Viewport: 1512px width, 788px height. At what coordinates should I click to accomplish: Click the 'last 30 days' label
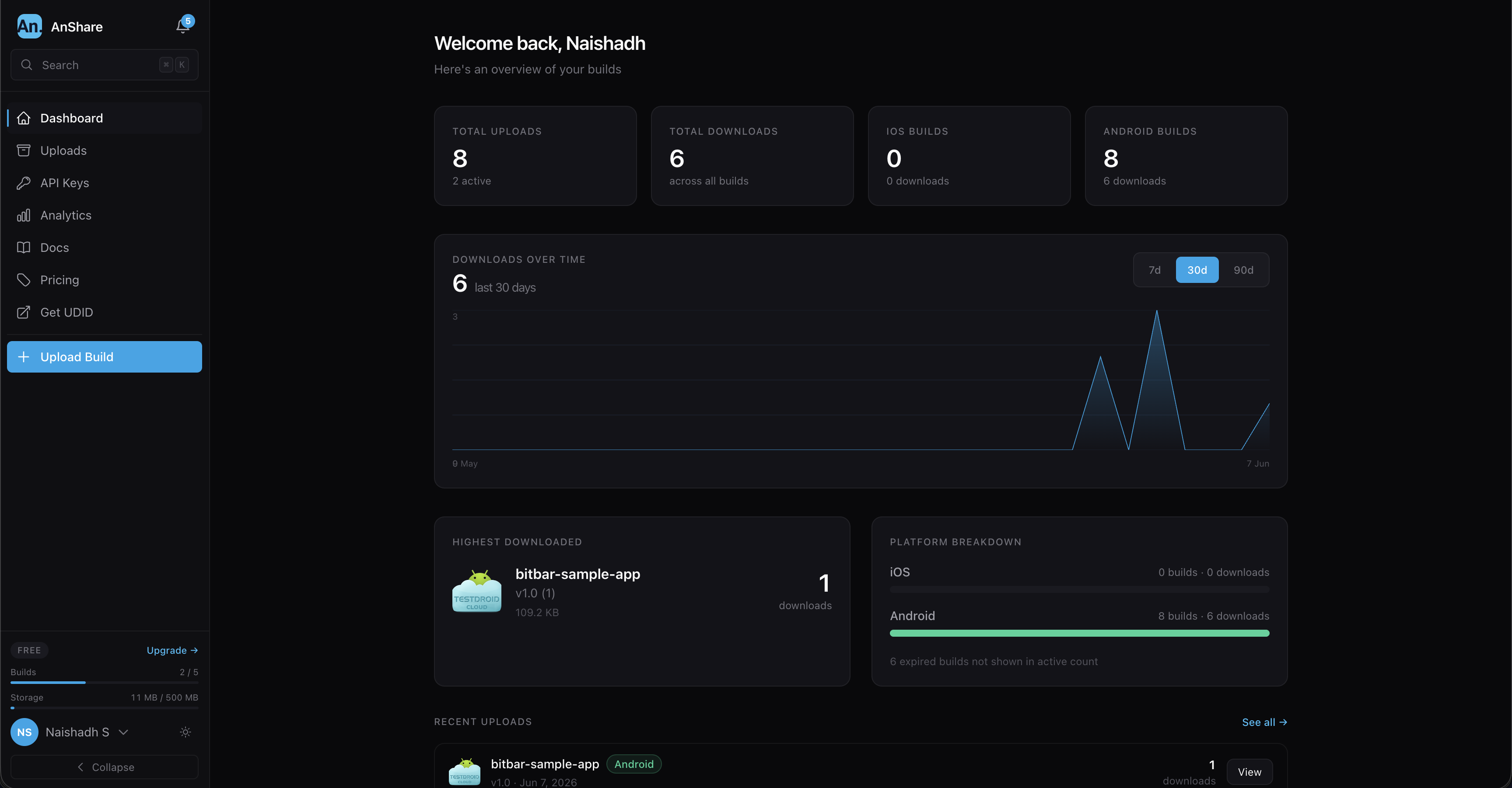505,287
